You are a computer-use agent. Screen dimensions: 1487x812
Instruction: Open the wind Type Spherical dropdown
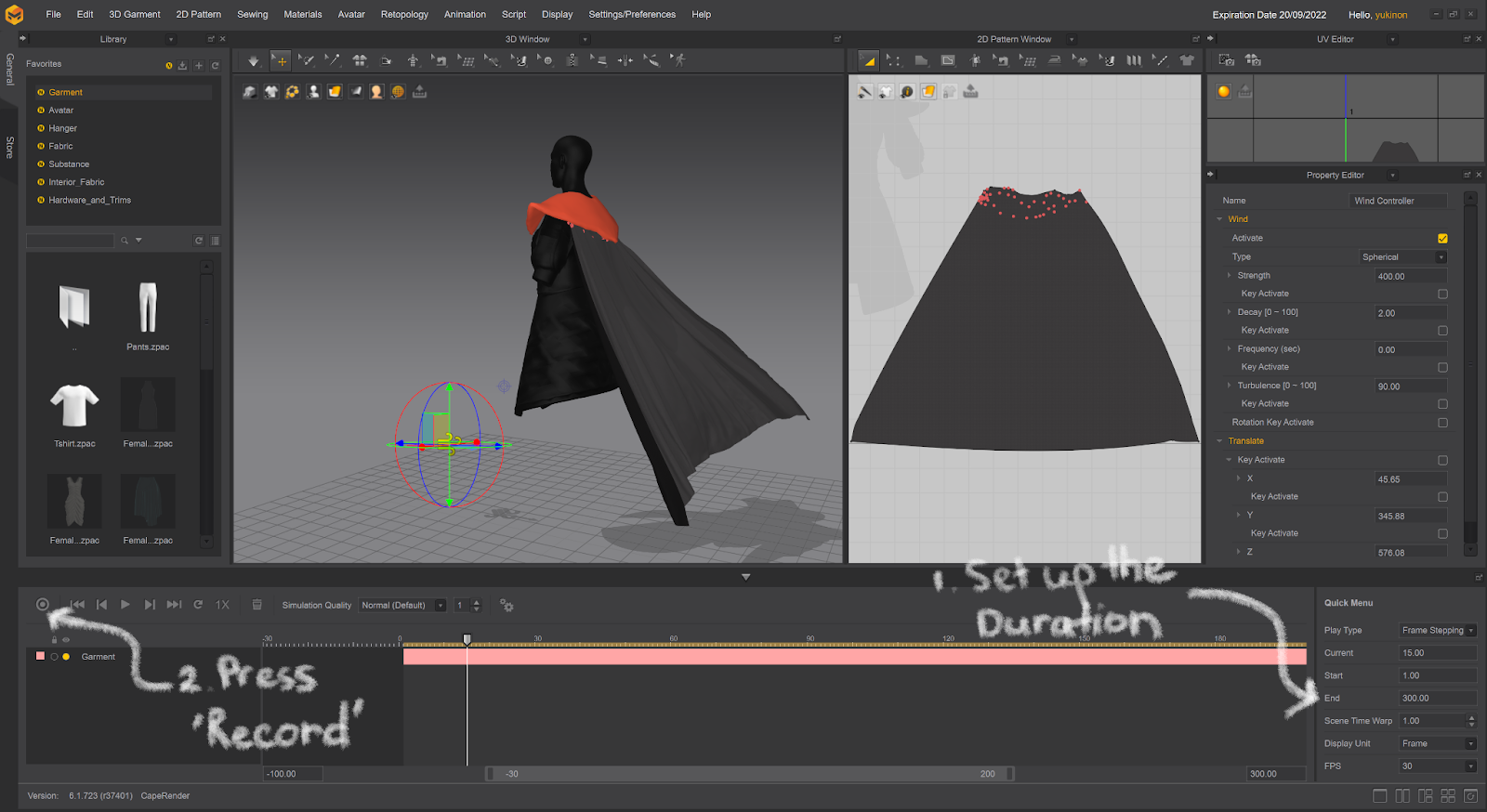1403,257
